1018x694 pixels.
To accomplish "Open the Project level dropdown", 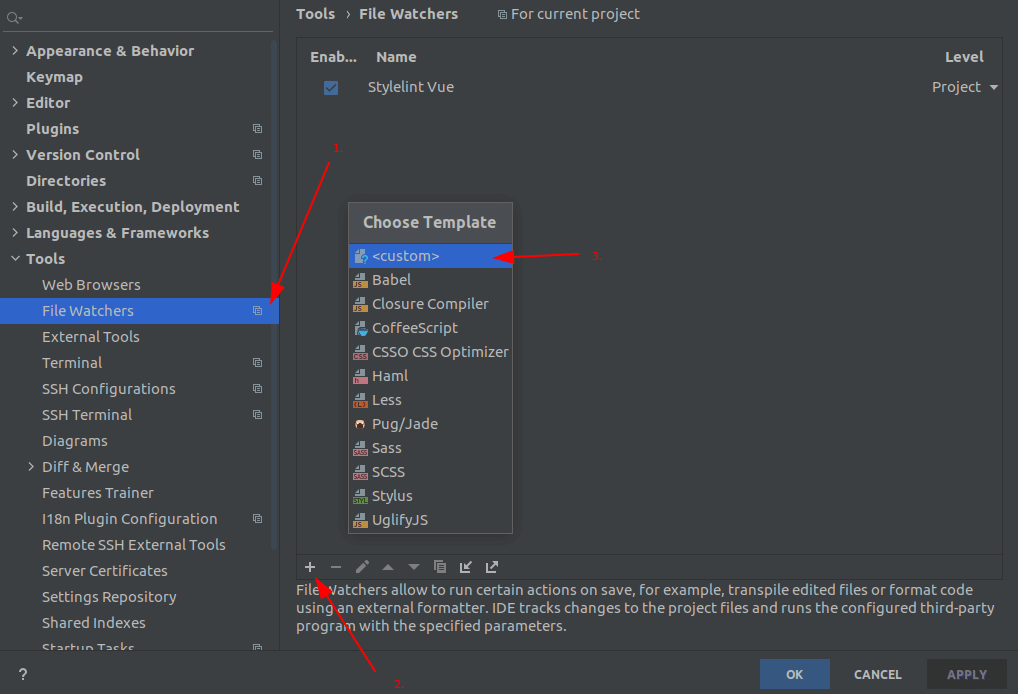I will (x=965, y=87).
